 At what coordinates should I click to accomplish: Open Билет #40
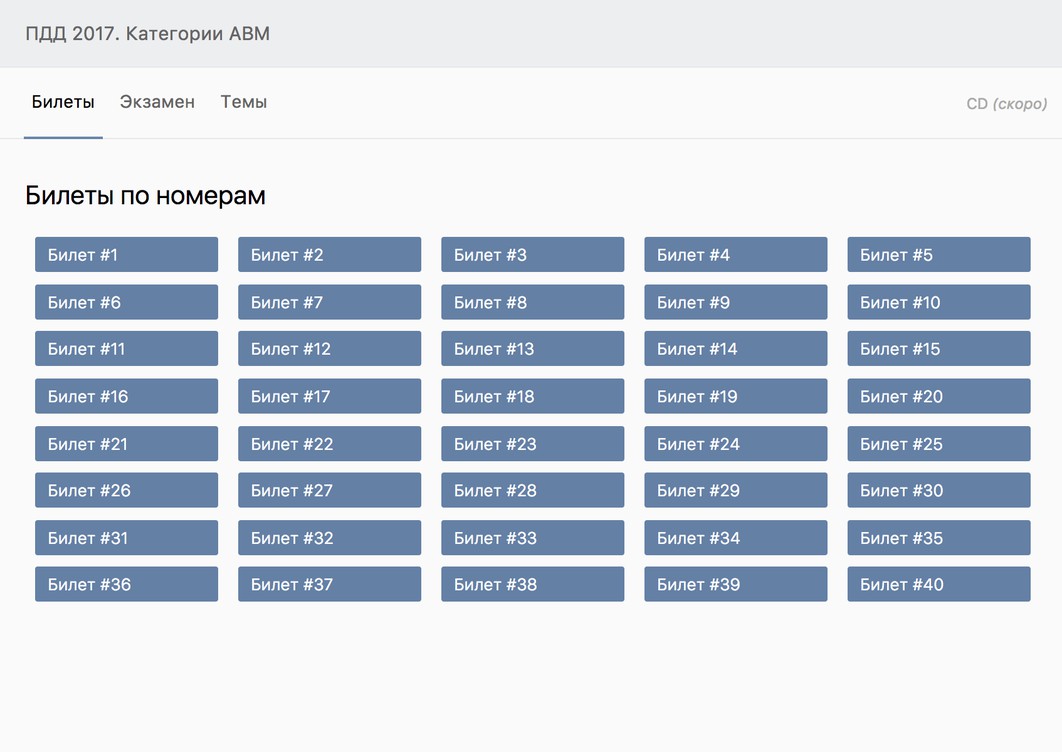(938, 584)
